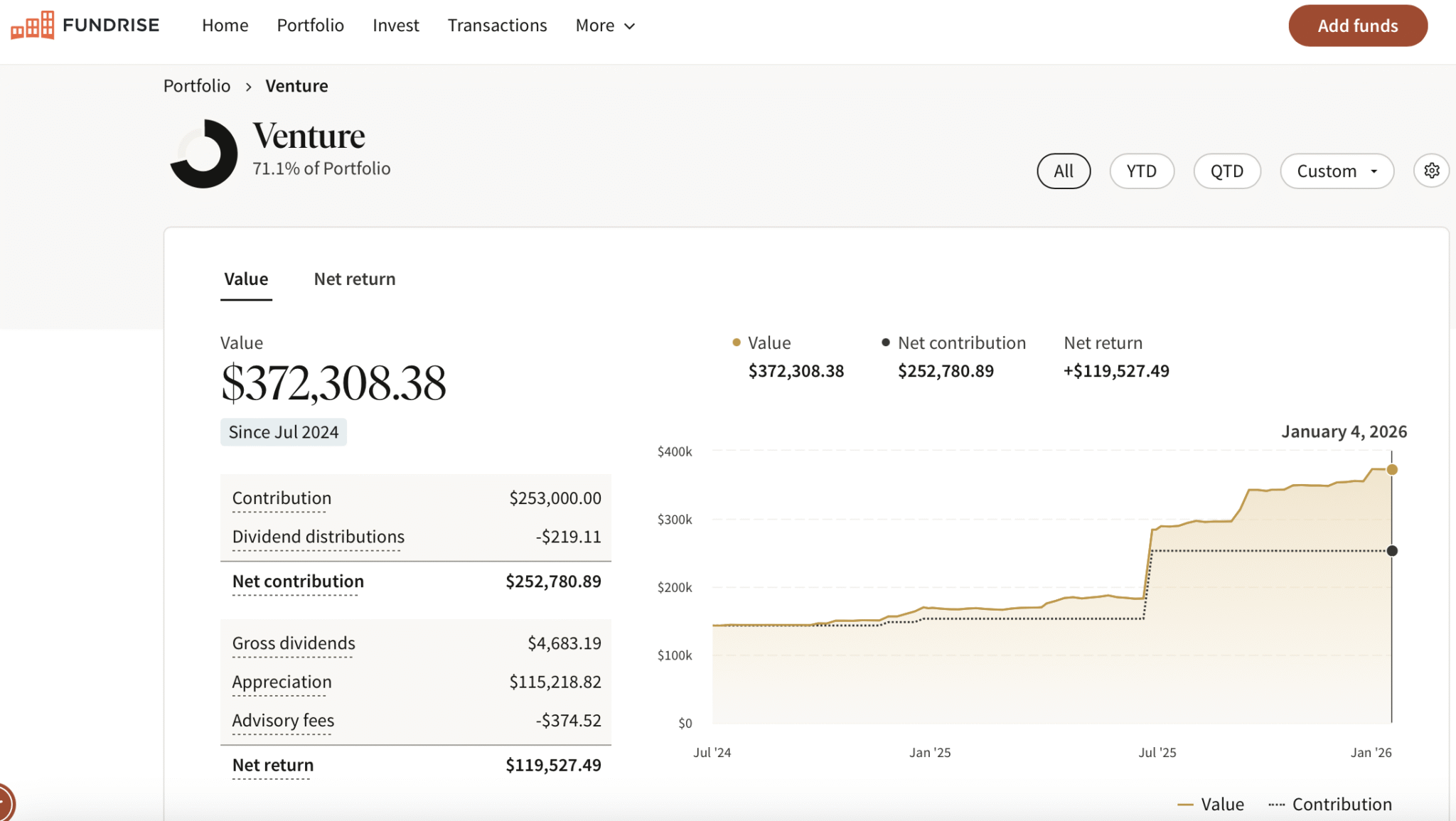Screen dimensions: 1456x821
Task: Switch to the QTD time range
Action: click(x=1227, y=171)
